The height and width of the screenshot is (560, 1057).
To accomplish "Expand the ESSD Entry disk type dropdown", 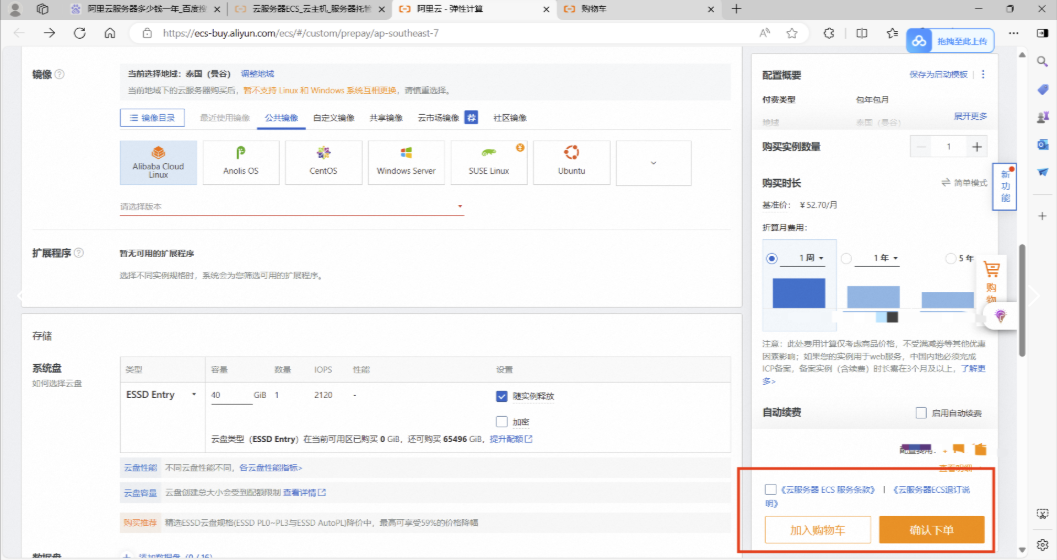I will (161, 395).
